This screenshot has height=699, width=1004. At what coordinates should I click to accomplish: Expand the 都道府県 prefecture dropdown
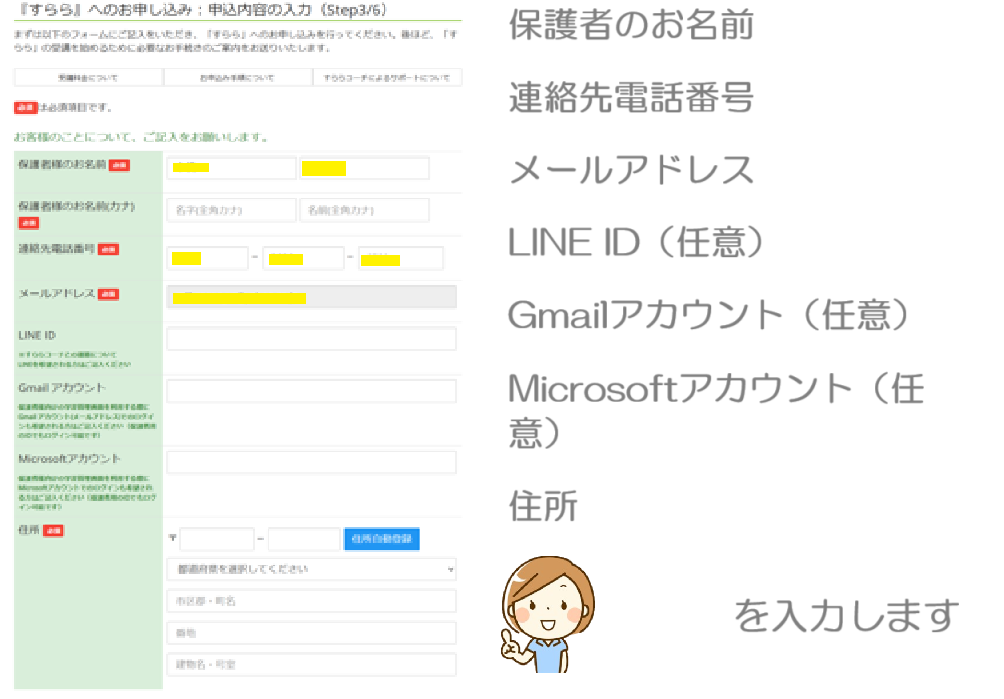point(311,569)
